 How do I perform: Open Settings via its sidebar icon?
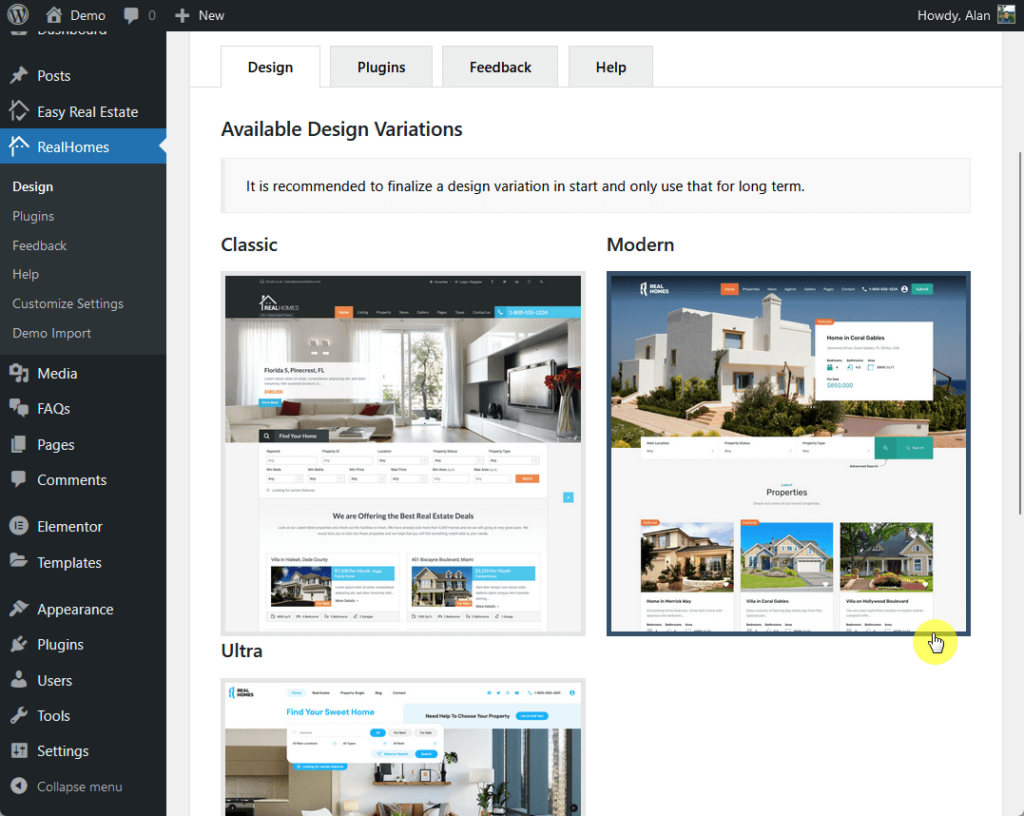18,751
